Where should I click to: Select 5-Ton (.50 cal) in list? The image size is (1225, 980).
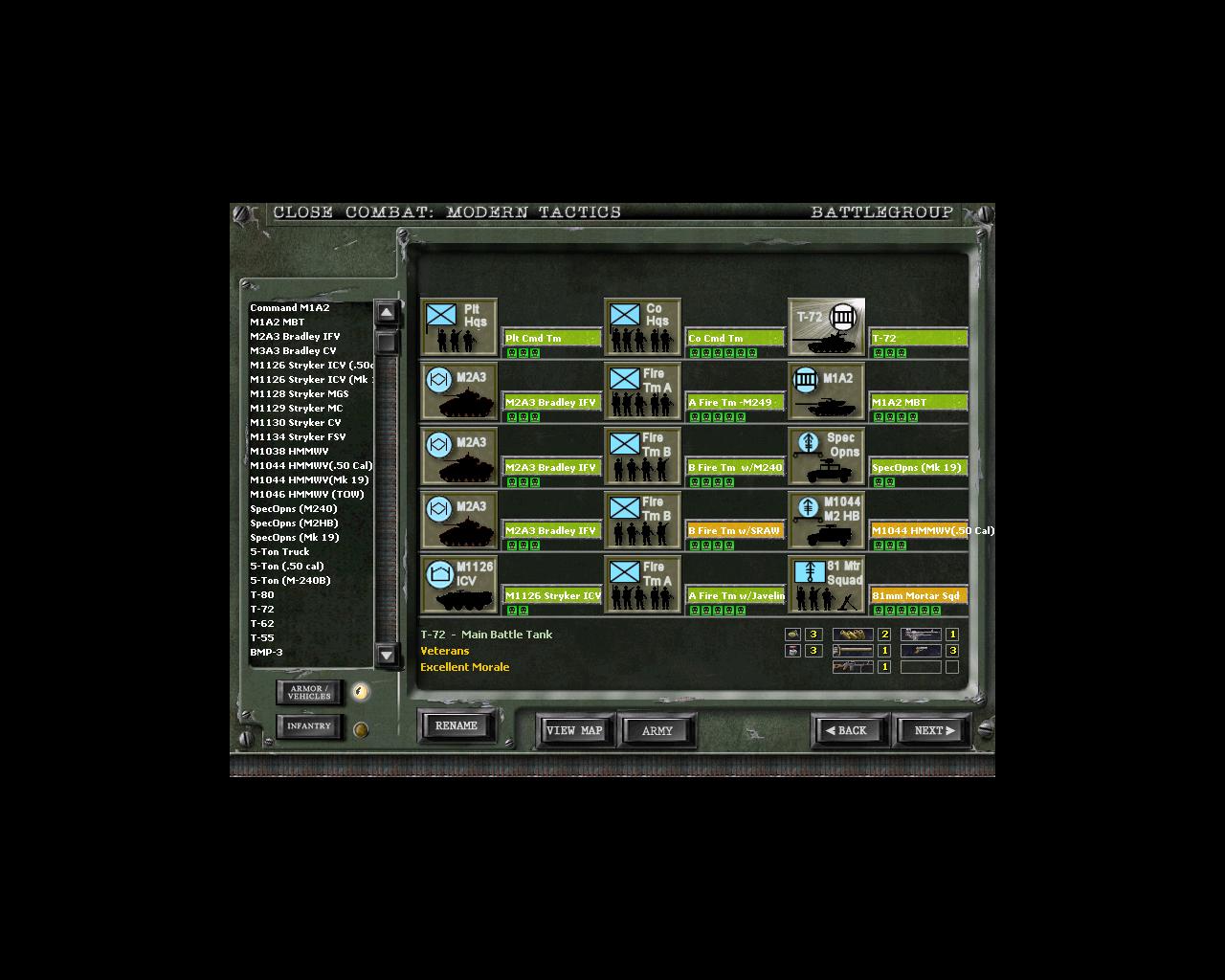point(287,566)
